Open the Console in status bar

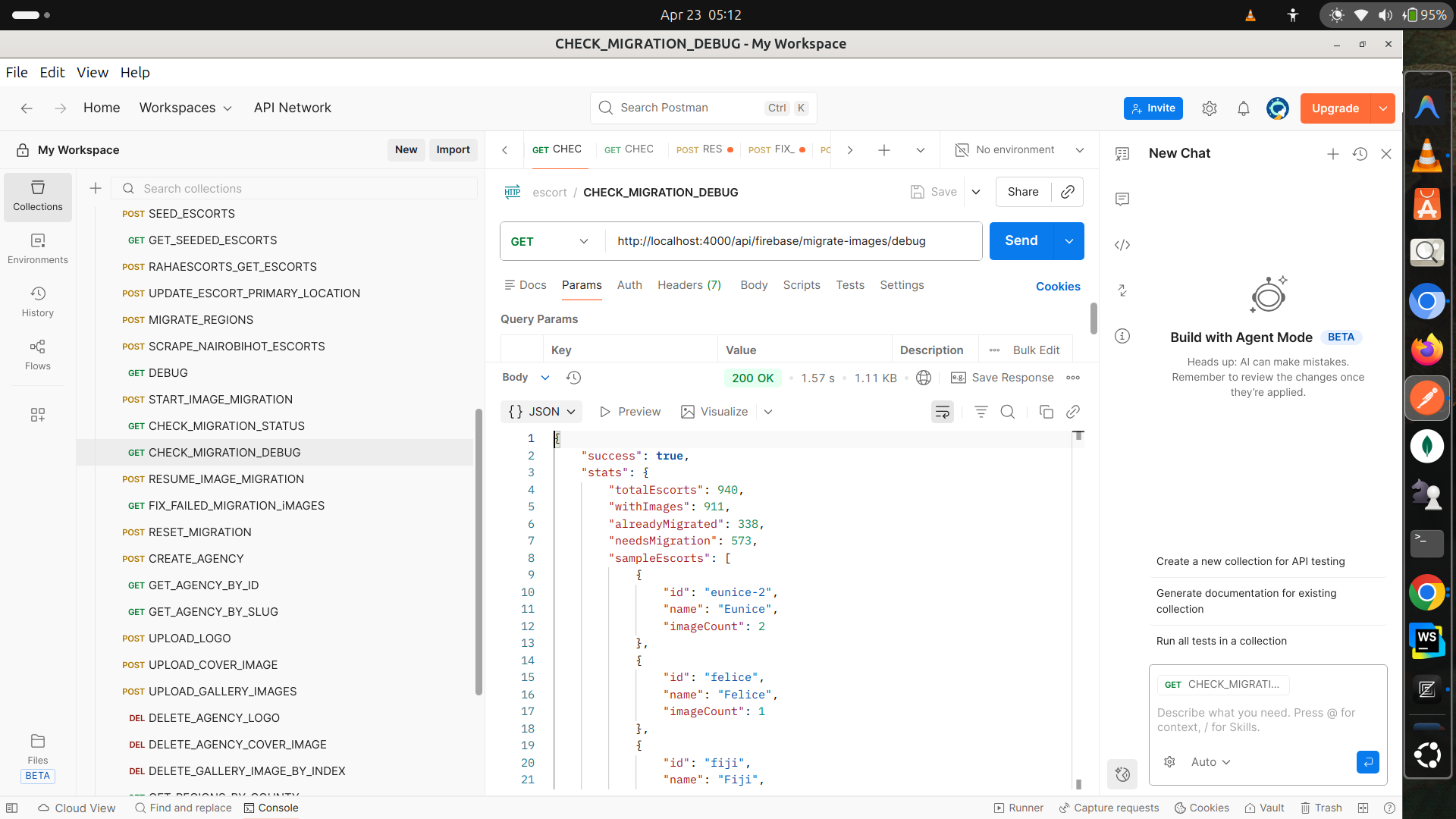click(271, 808)
